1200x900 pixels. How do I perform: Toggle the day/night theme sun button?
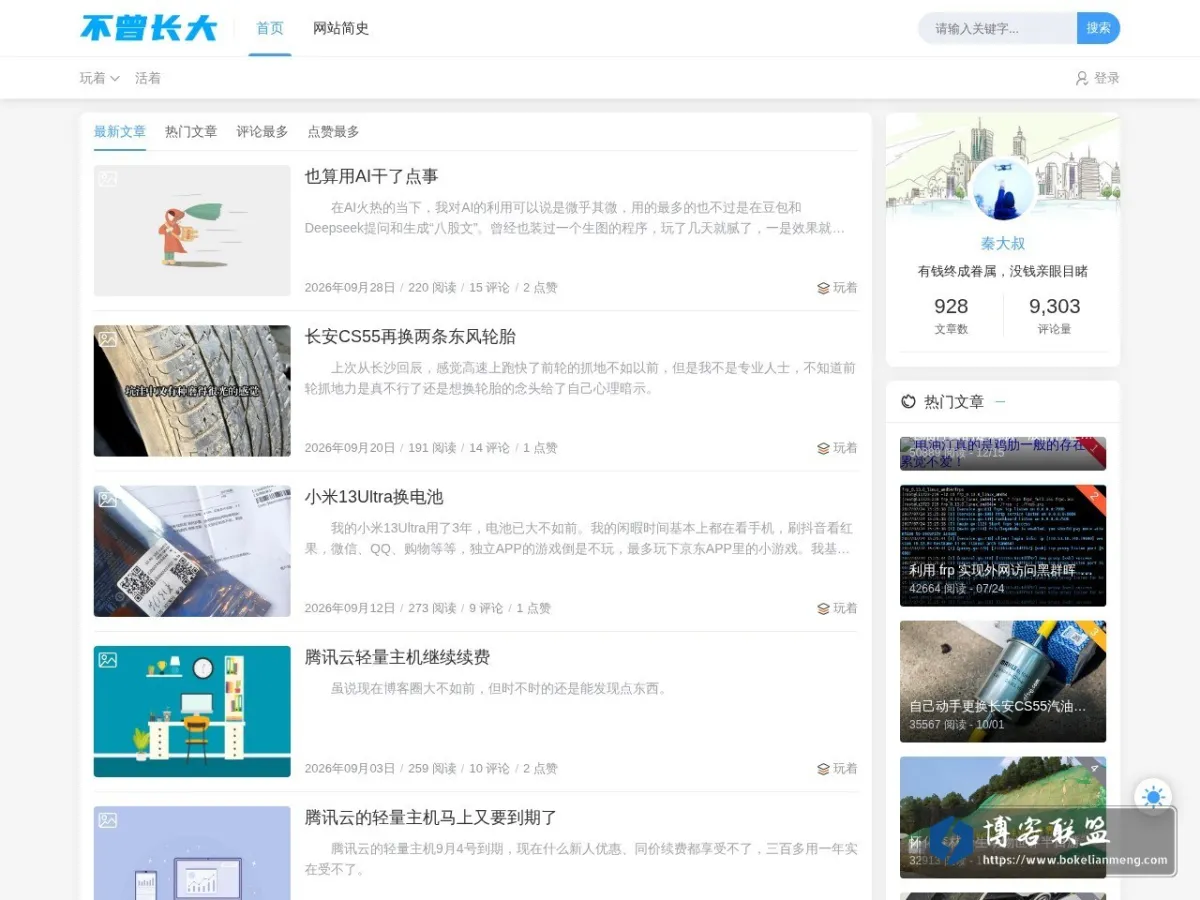pyautogui.click(x=1153, y=797)
